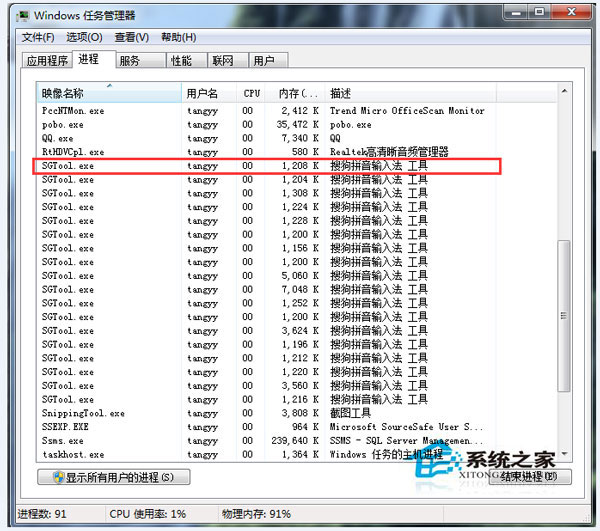Select SGTool.exe row with 1,220 K
The image size is (600, 531).
(x=267, y=372)
